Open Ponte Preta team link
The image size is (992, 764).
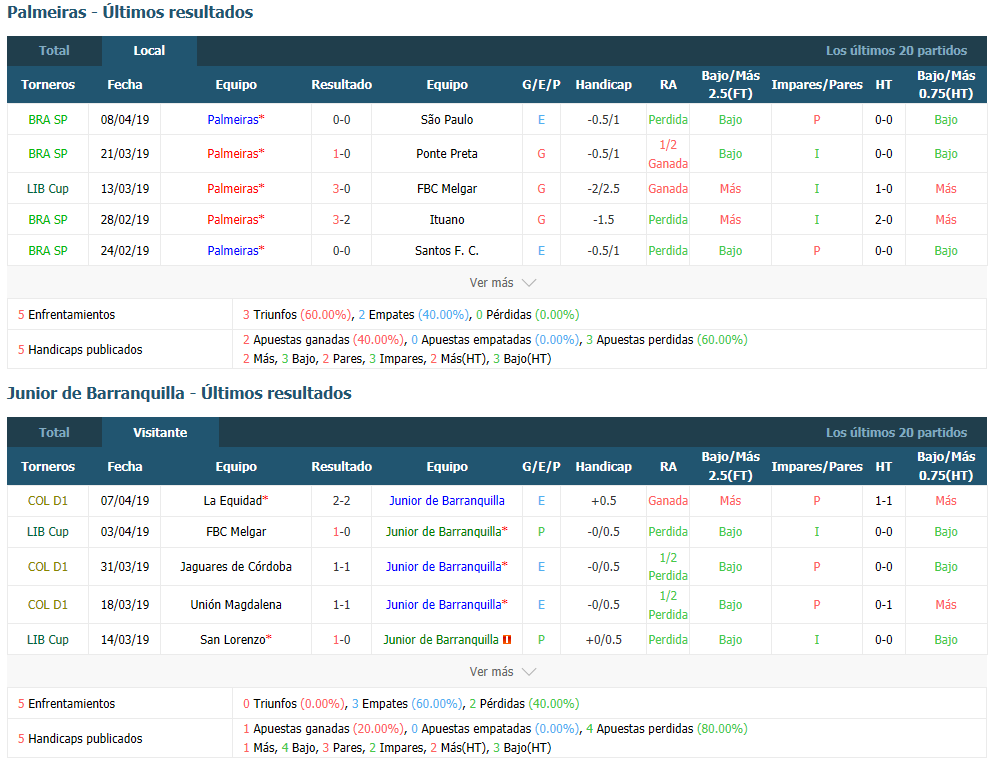[447, 154]
